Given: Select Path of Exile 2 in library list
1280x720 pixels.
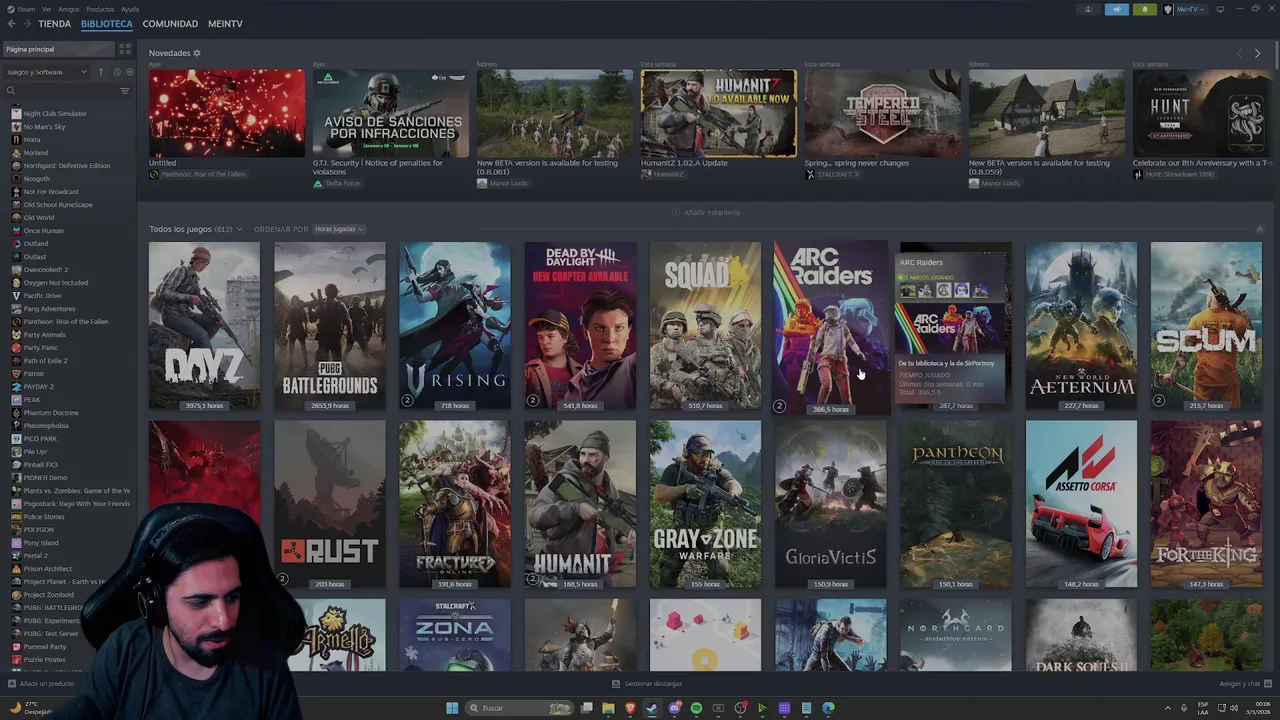Looking at the screenshot, I should (45, 361).
